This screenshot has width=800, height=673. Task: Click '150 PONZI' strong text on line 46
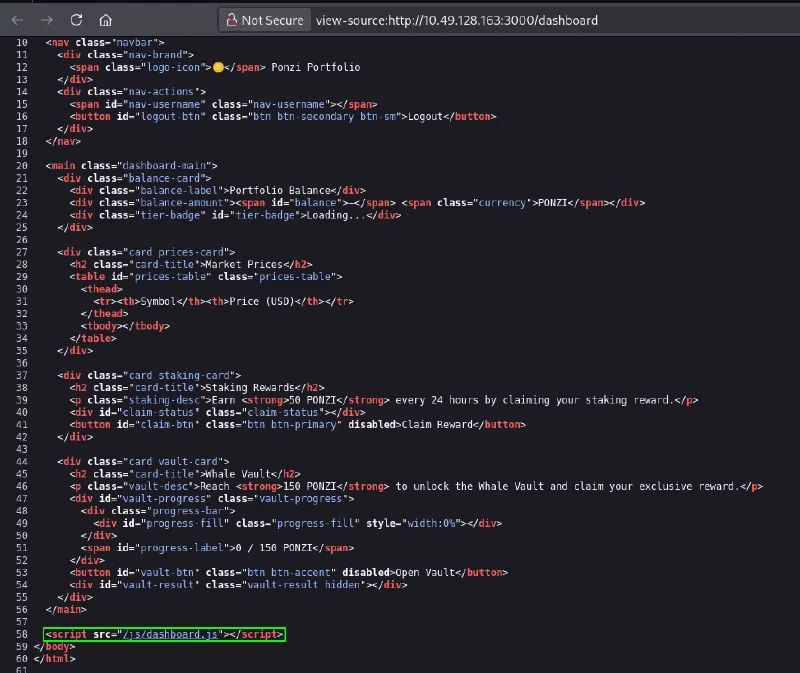(309, 486)
